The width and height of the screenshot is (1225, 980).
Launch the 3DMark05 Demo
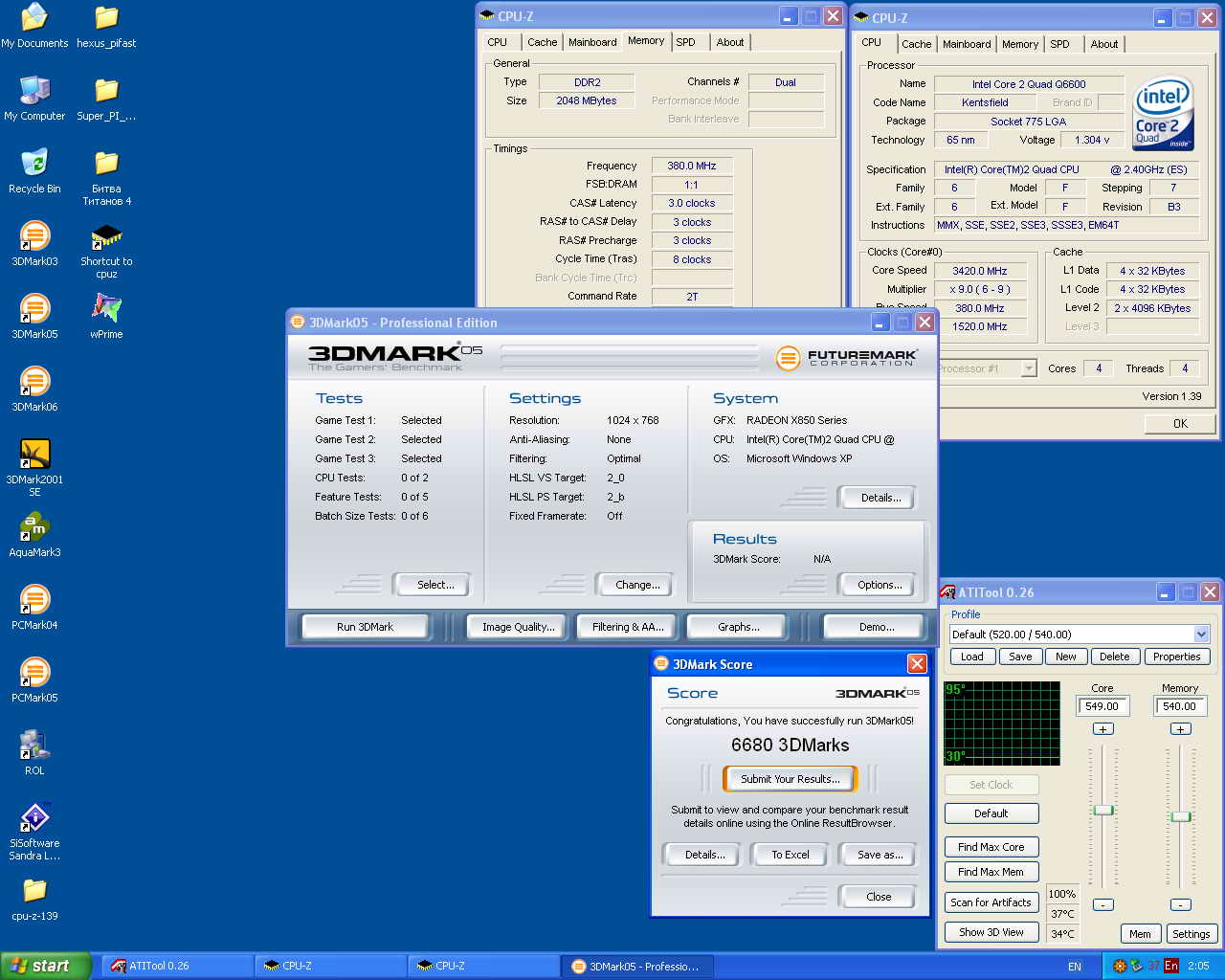[877, 627]
